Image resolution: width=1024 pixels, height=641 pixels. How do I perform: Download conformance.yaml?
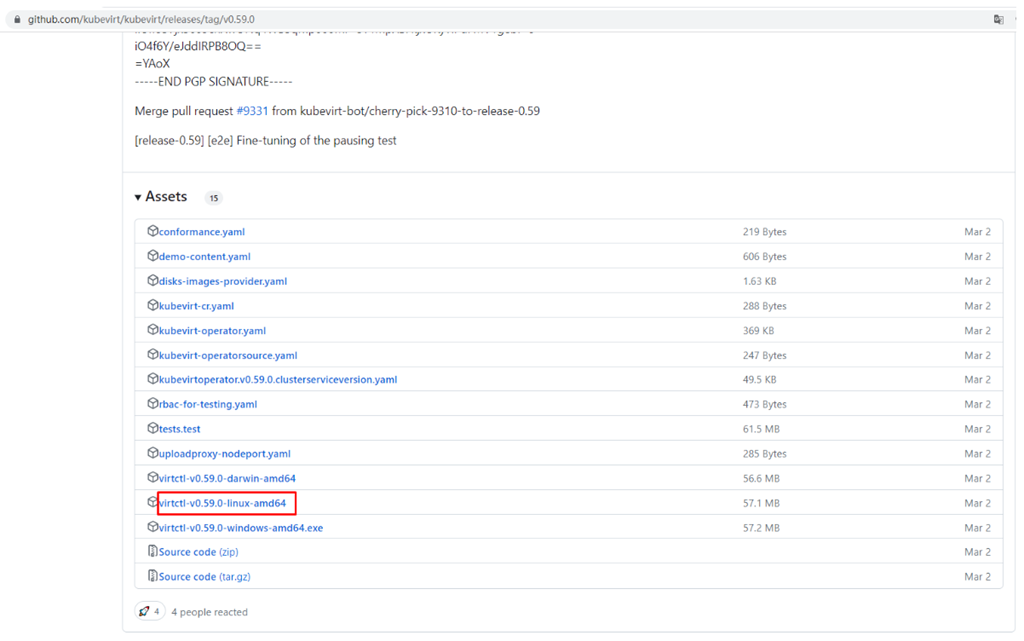tap(202, 232)
